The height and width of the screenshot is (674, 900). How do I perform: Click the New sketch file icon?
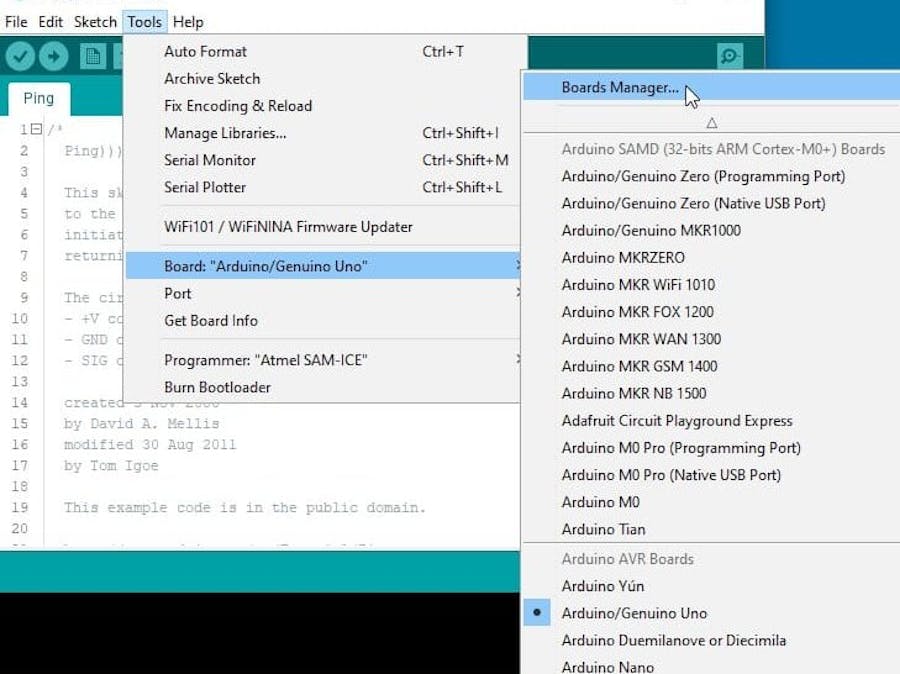93,56
